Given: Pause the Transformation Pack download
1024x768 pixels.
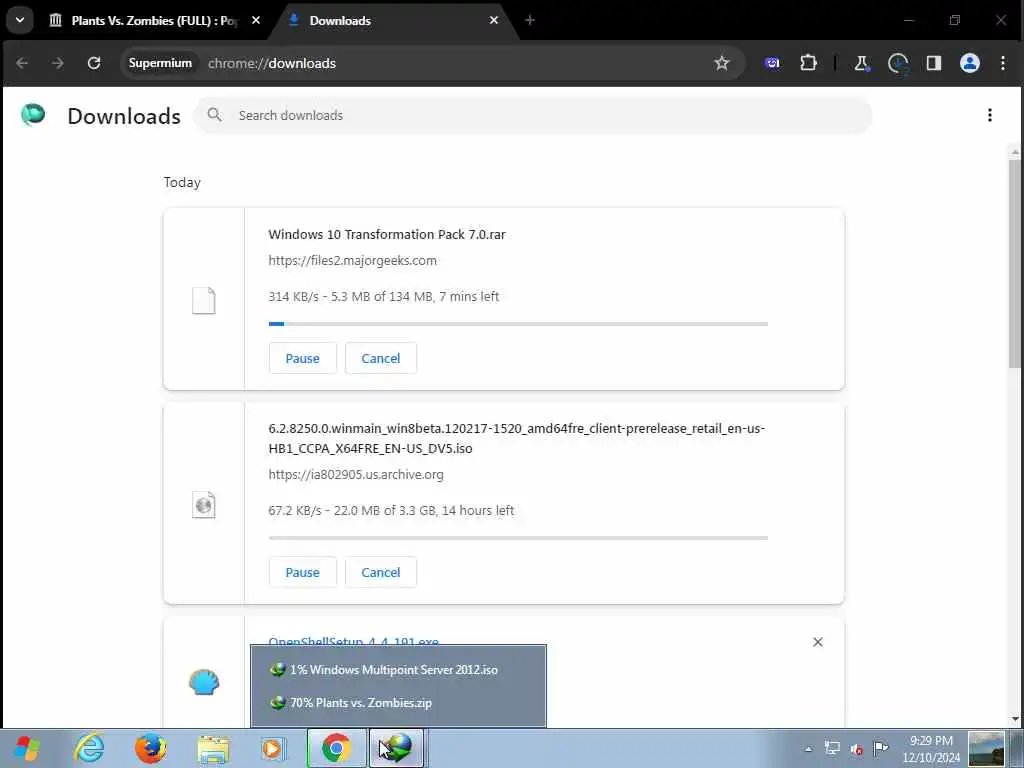Looking at the screenshot, I should click(x=302, y=359).
